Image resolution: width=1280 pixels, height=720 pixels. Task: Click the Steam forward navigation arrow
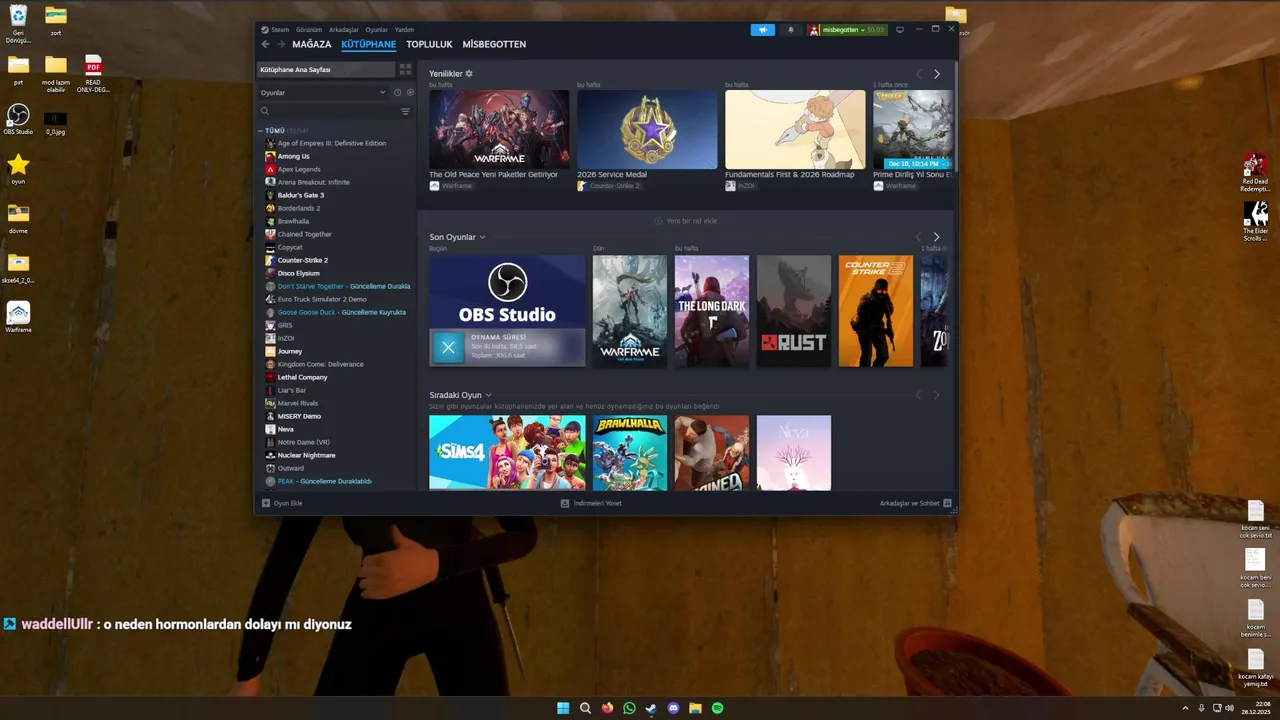[x=281, y=44]
